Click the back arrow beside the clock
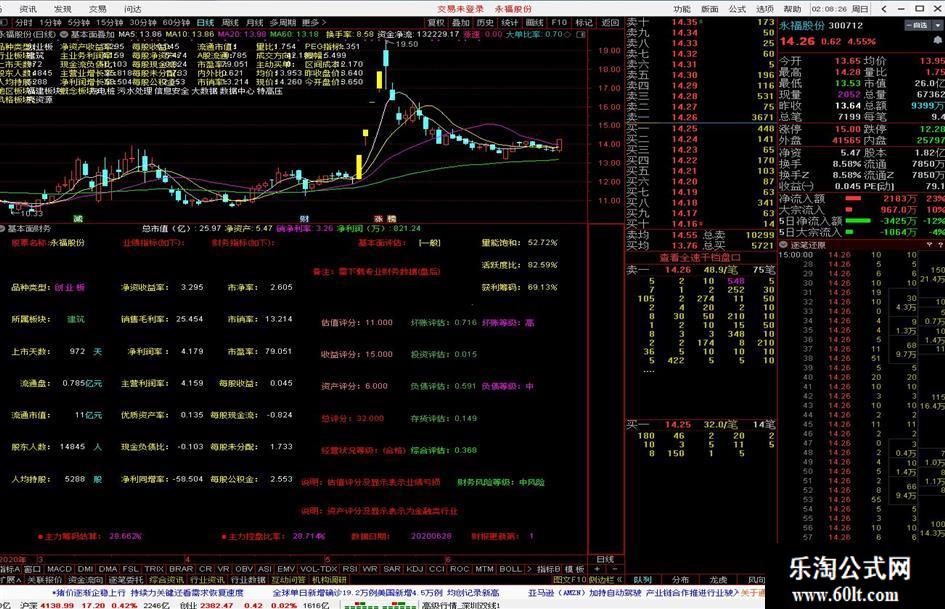The height and width of the screenshot is (609, 945). coord(884,8)
